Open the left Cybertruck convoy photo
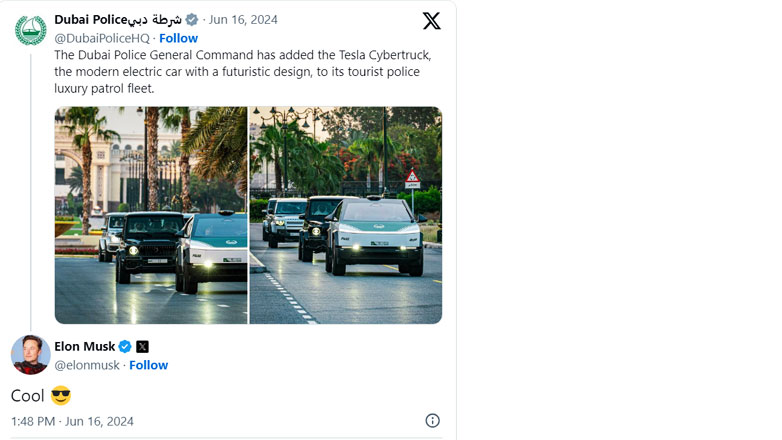This screenshot has height=440, width=782. tap(151, 215)
